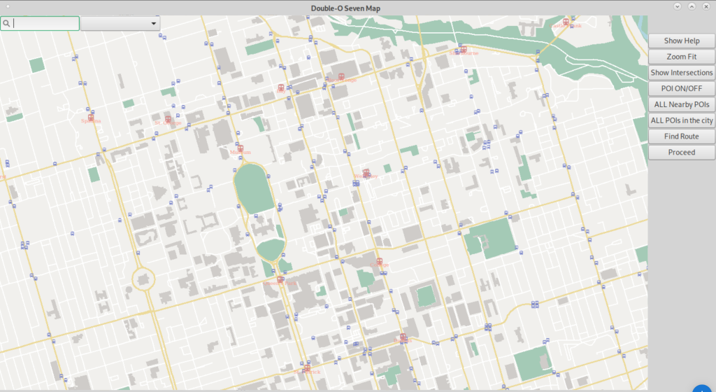Click the Bay subway station icon
The image size is (716, 392).
tap(281, 87)
